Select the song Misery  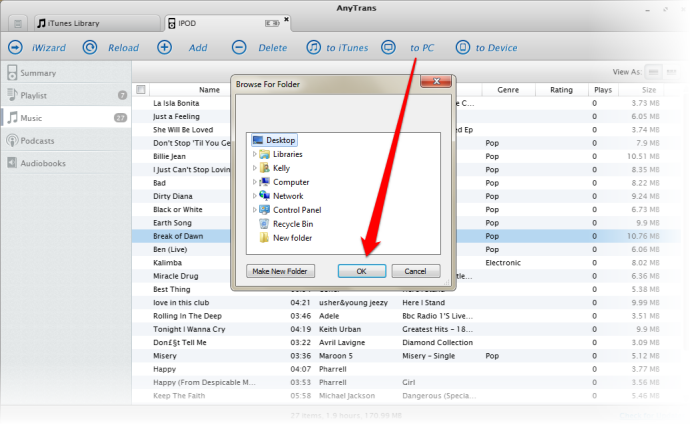coord(165,355)
